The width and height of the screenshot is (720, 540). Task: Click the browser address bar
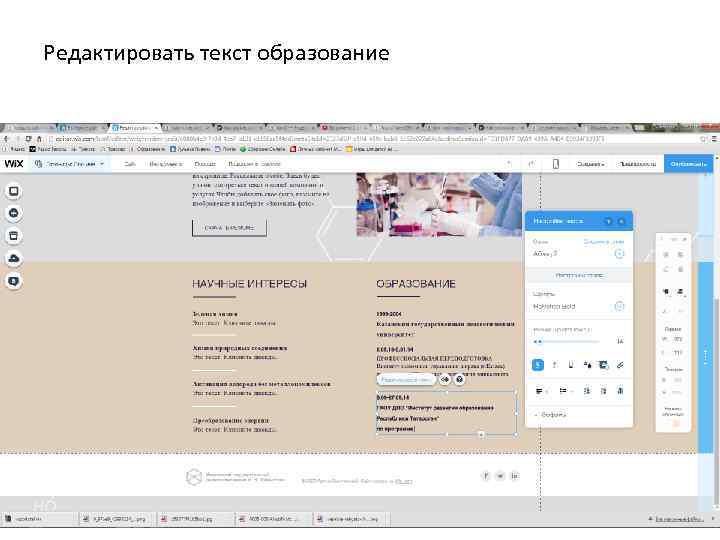point(372,139)
